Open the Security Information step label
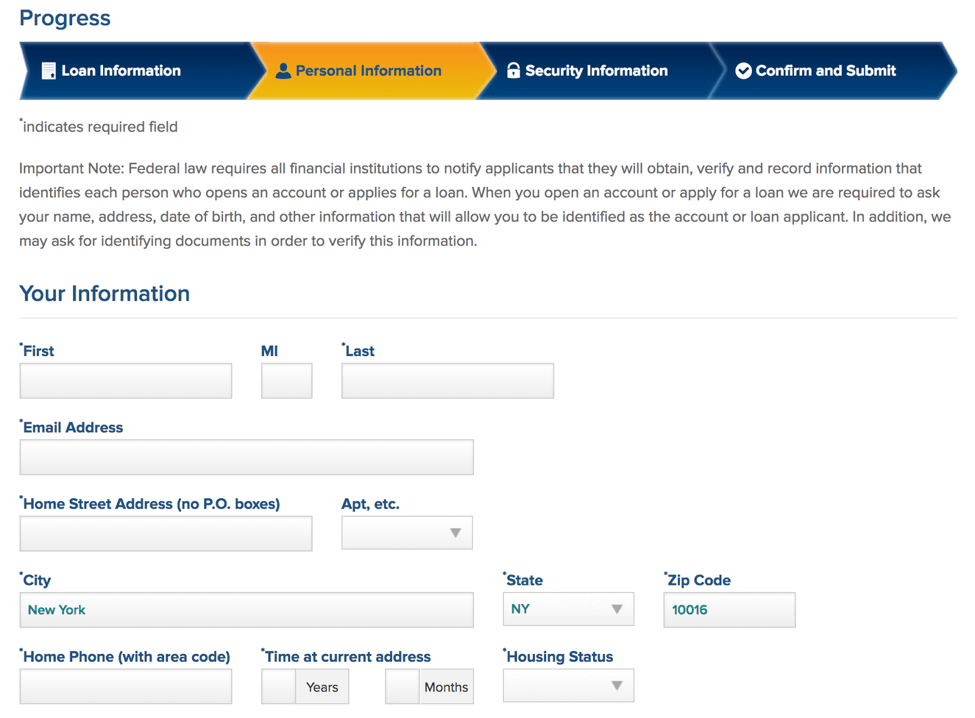The image size is (975, 718). [596, 71]
